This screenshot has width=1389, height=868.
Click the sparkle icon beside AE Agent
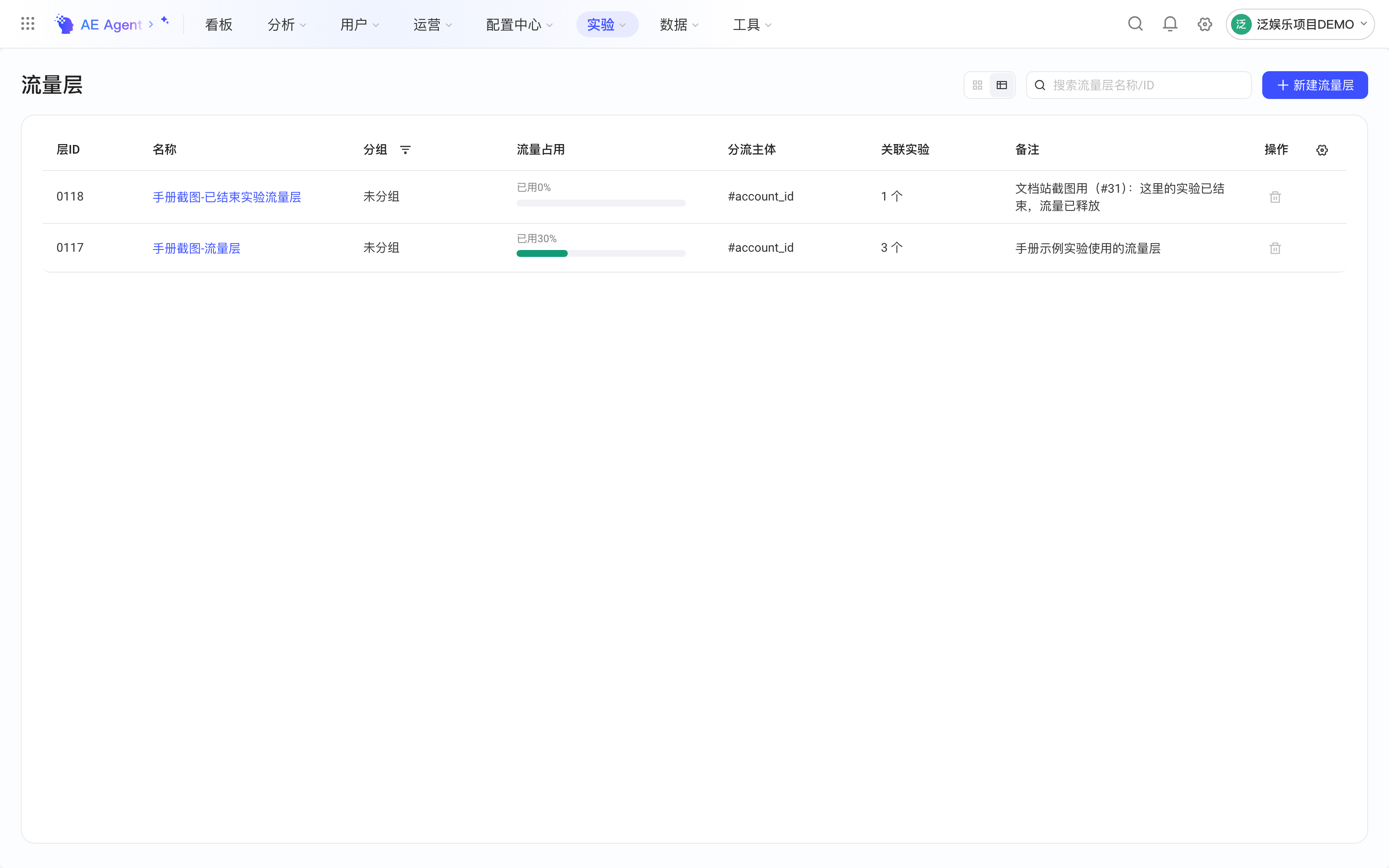coord(165,21)
